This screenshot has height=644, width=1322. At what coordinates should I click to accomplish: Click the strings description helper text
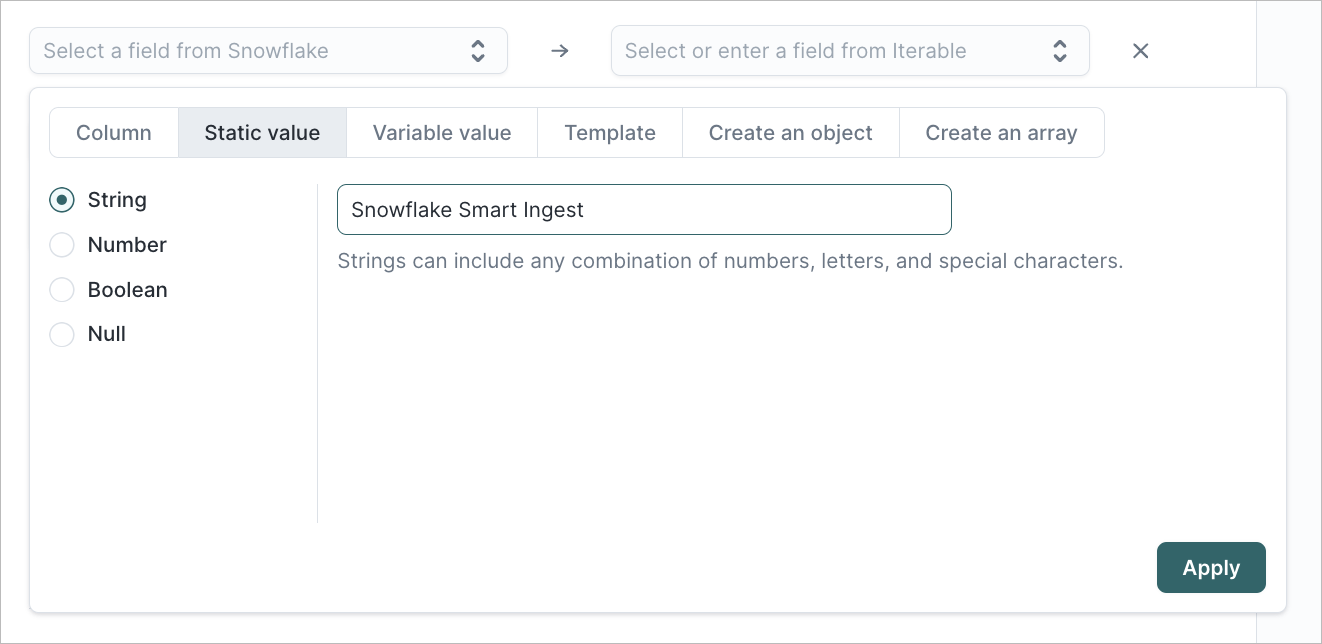pyautogui.click(x=730, y=262)
